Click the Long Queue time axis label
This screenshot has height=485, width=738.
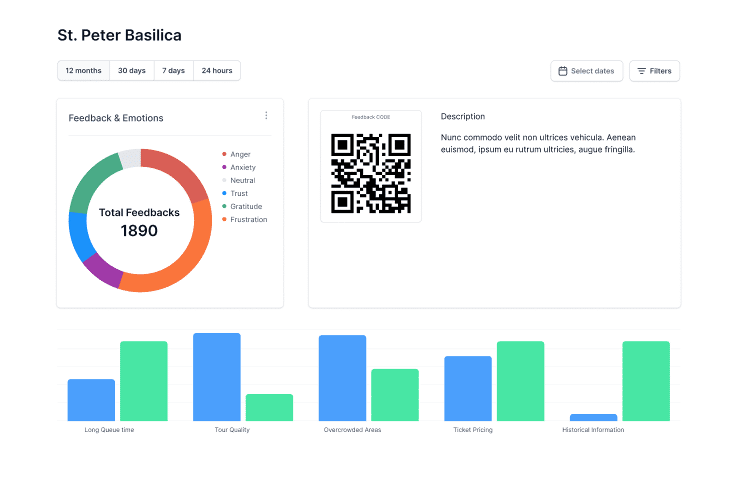click(110, 430)
